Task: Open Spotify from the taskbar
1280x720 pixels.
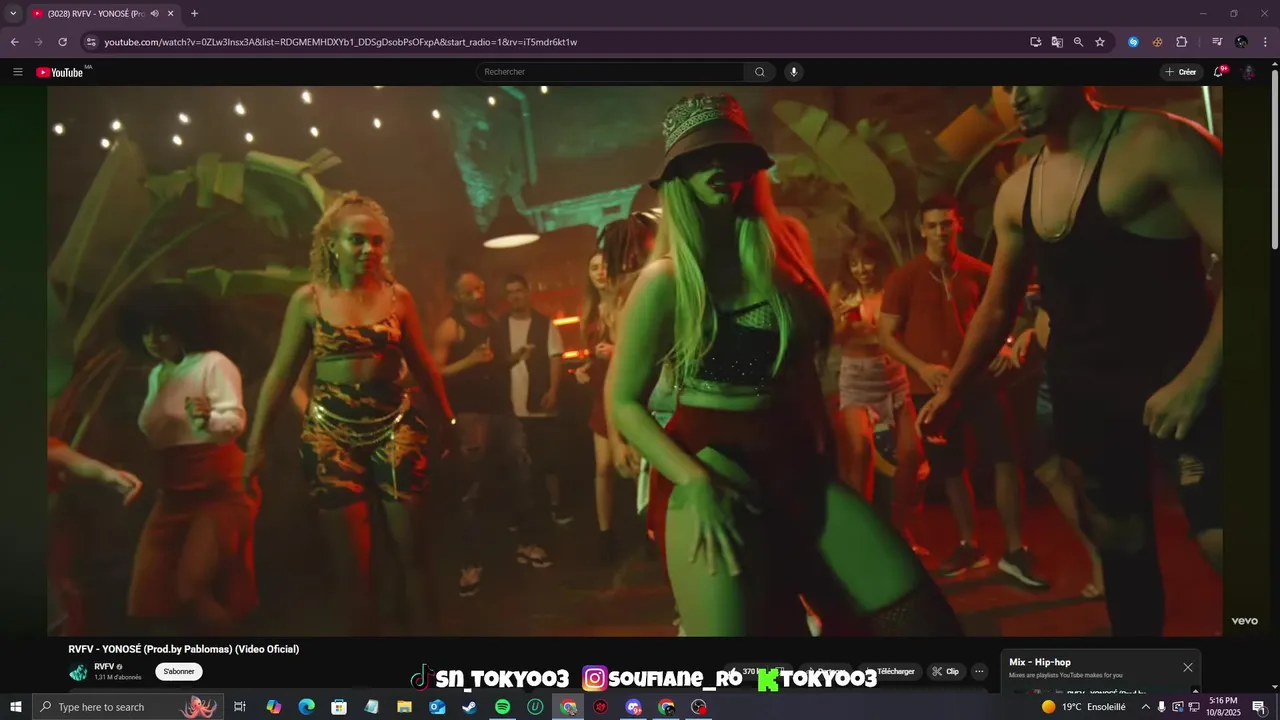Action: click(502, 707)
